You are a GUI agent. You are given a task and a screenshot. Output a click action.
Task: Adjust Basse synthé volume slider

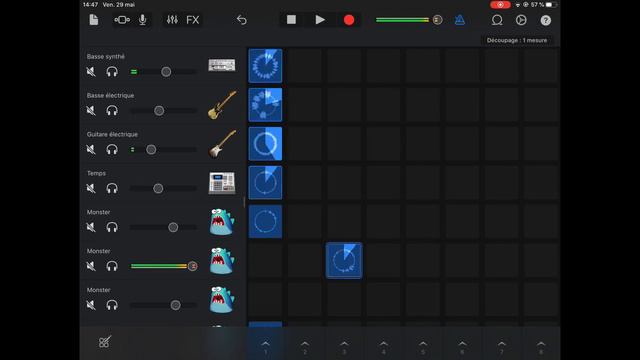pyautogui.click(x=163, y=72)
